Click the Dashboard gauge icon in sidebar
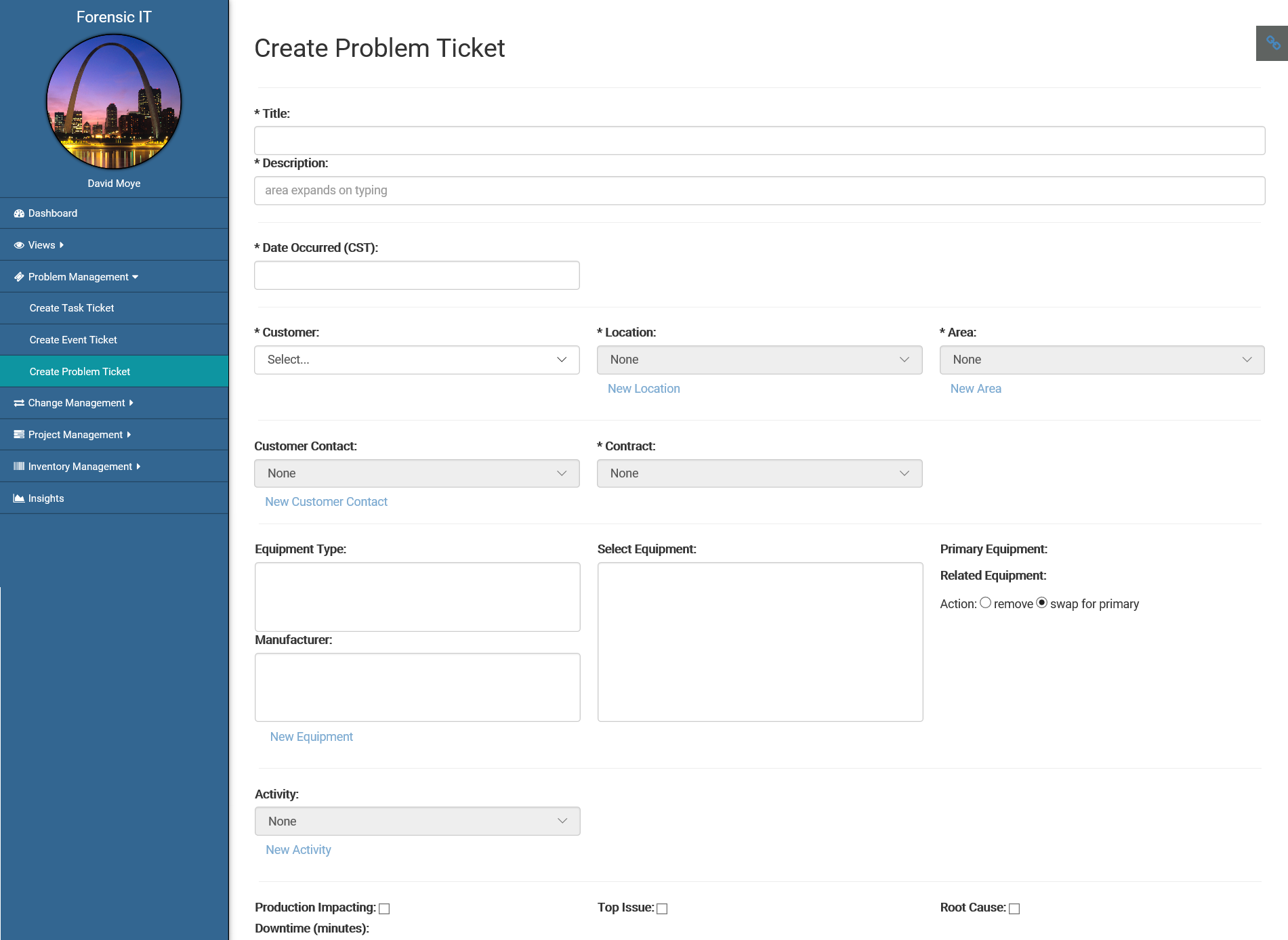Viewport: 1288px width, 940px height. pos(19,213)
